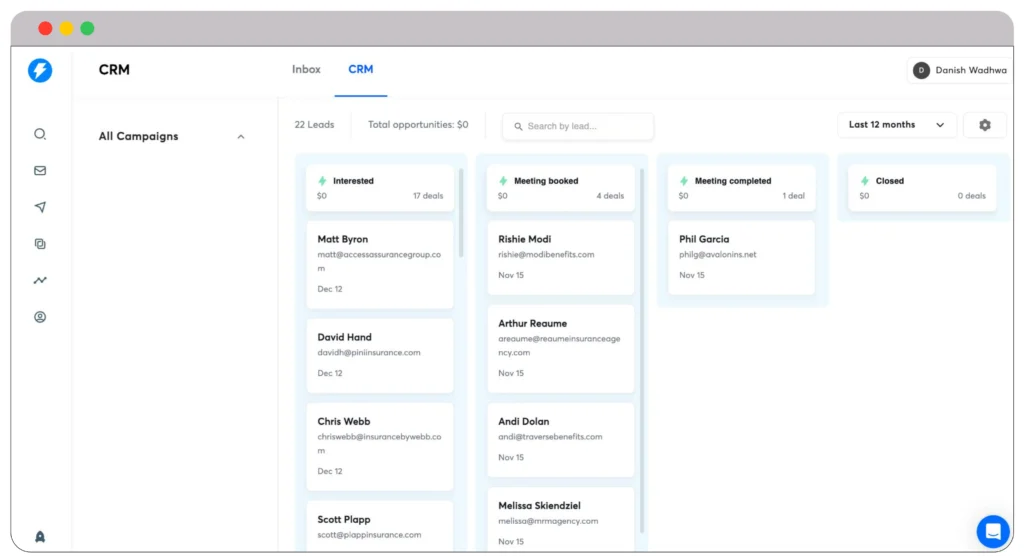
Task: Click the 1 deal count
Action: click(x=793, y=195)
